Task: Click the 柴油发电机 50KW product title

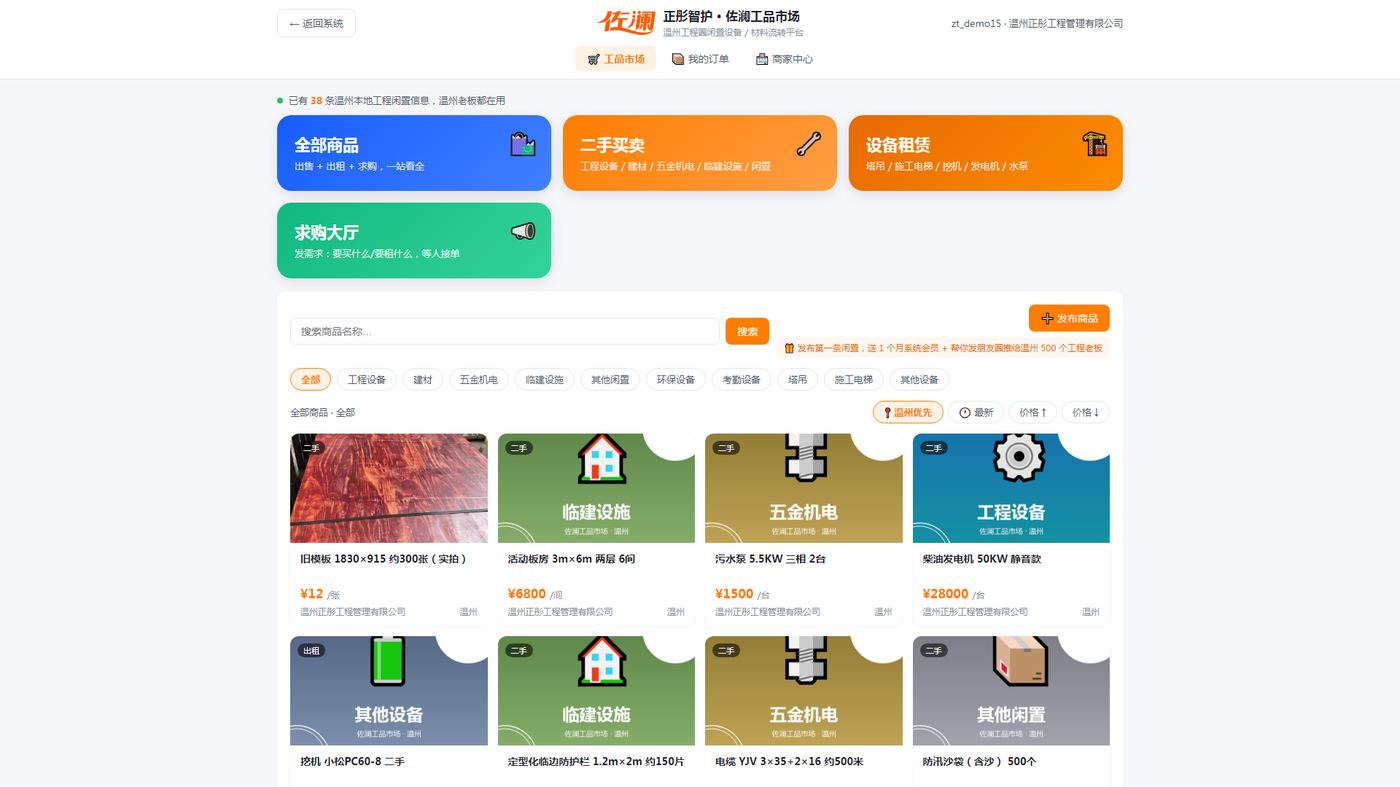Action: [982, 559]
